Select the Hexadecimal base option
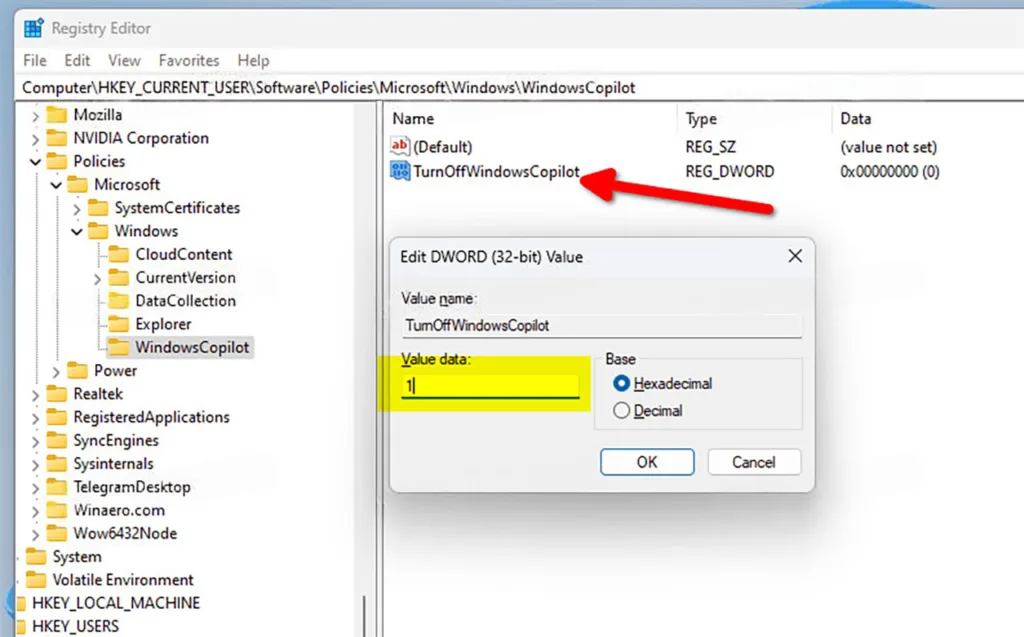Screen dimensions: 1024x637 622,384
